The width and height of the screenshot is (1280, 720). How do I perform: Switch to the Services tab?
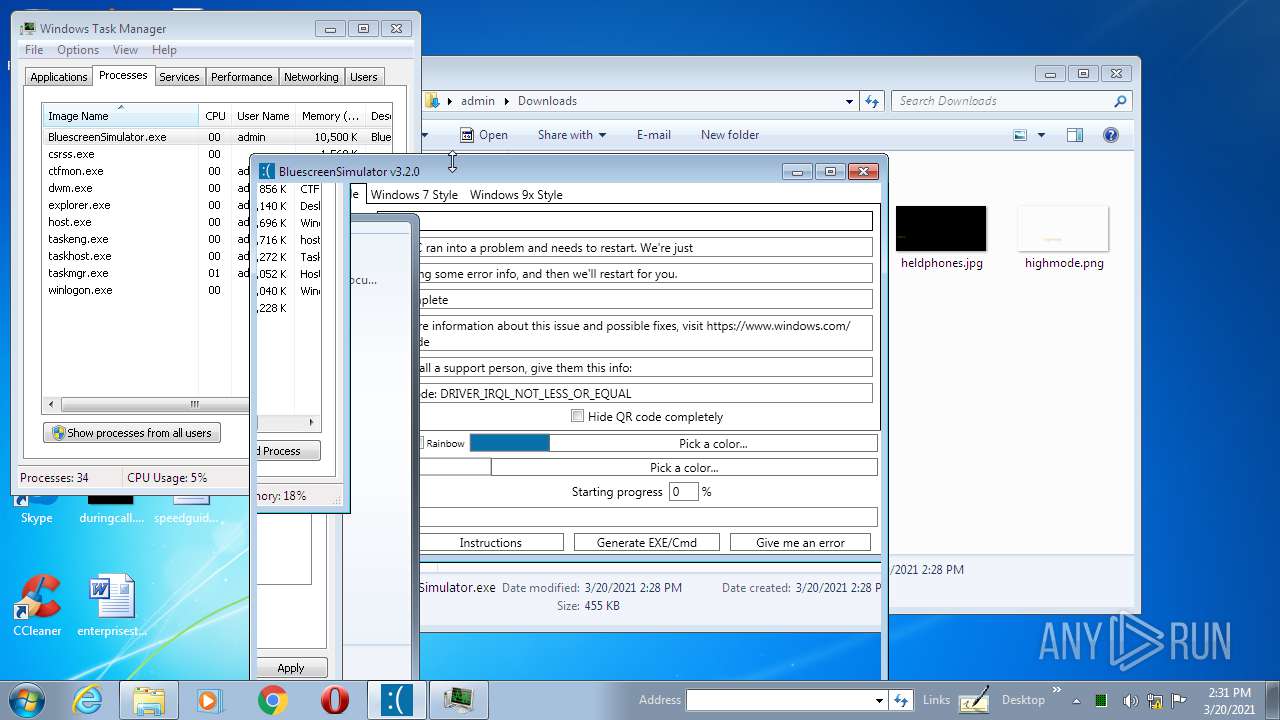179,77
